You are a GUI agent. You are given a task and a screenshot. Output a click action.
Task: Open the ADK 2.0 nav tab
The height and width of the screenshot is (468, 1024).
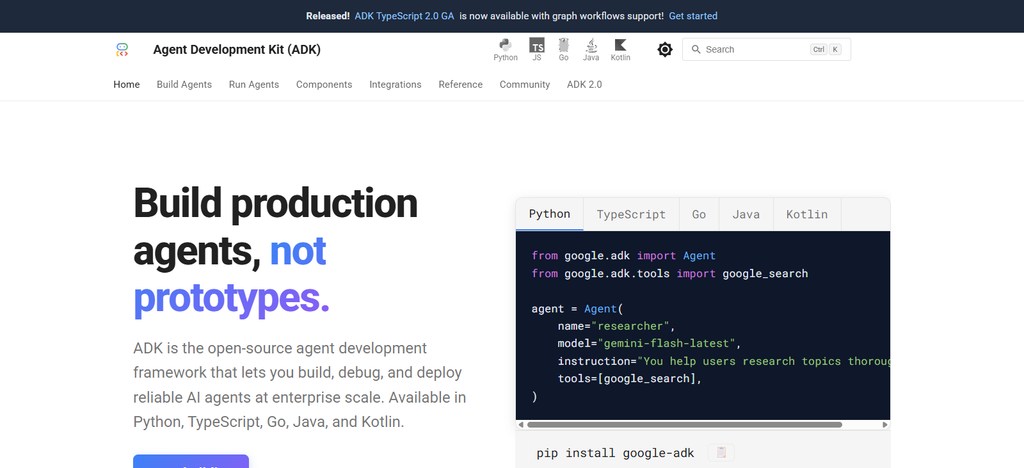(584, 84)
